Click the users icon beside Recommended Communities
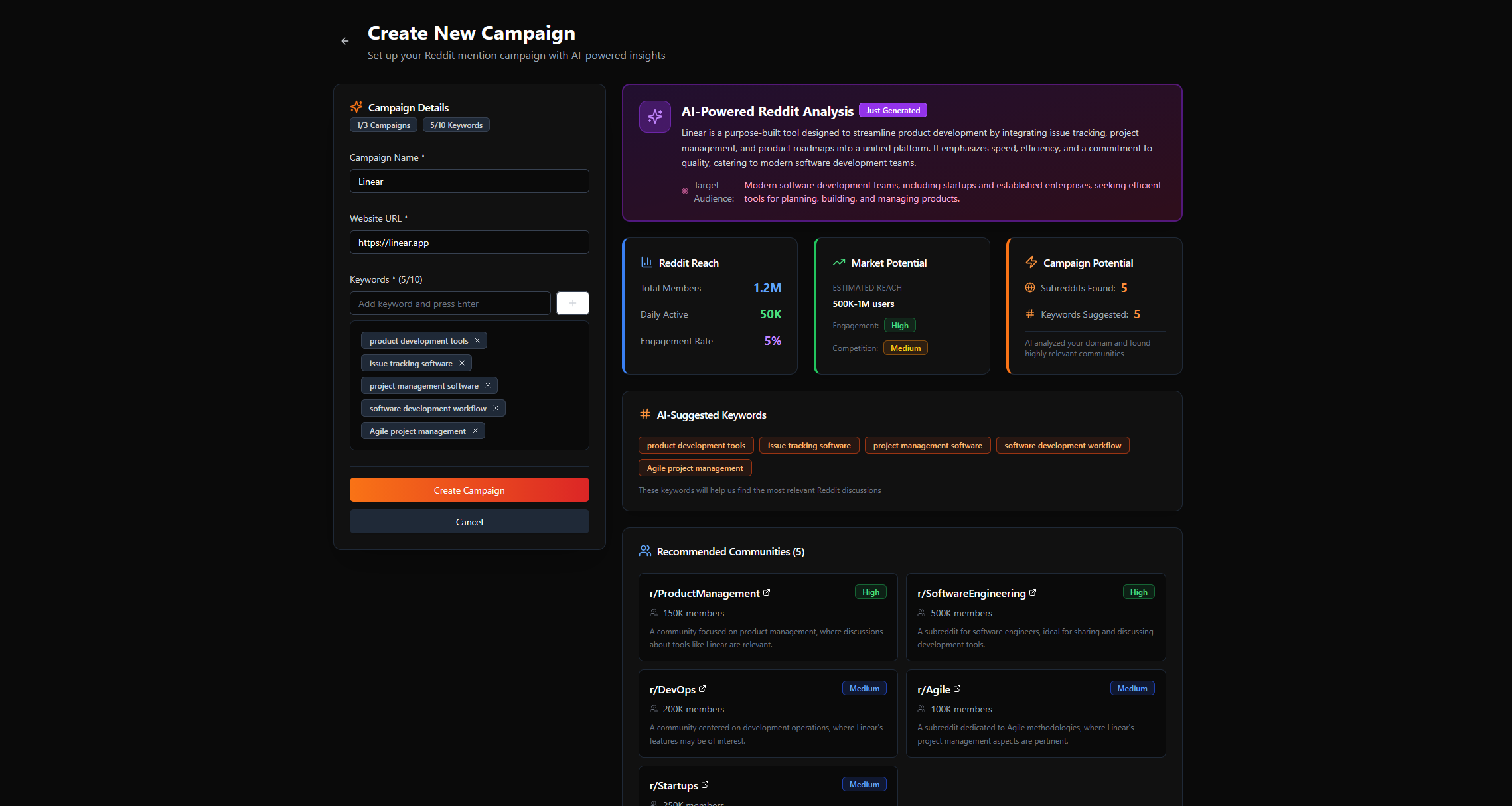This screenshot has width=1512, height=806. 644,550
